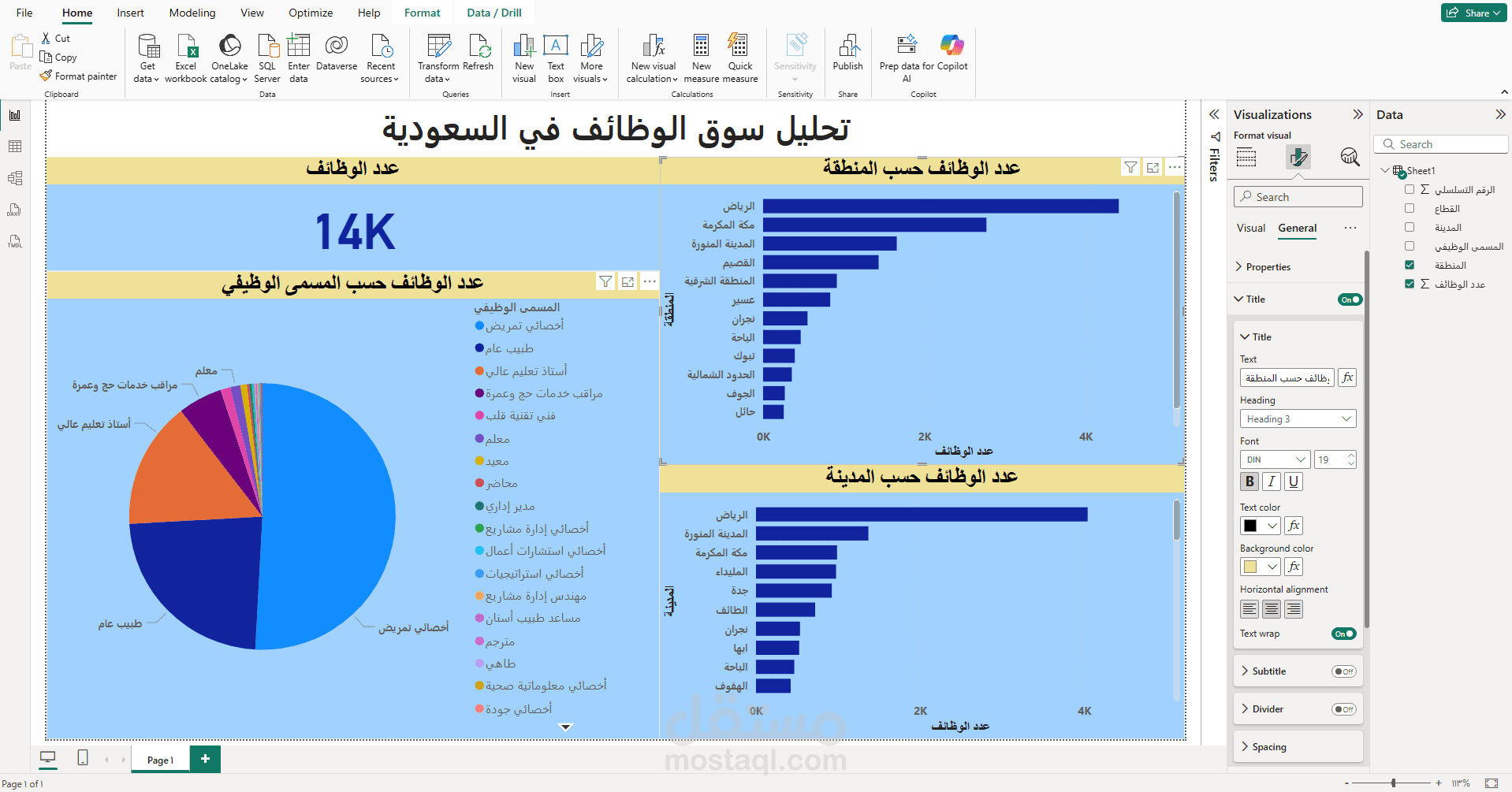This screenshot has height=792, width=1512.
Task: Click filter icon on region chart
Action: (1130, 167)
